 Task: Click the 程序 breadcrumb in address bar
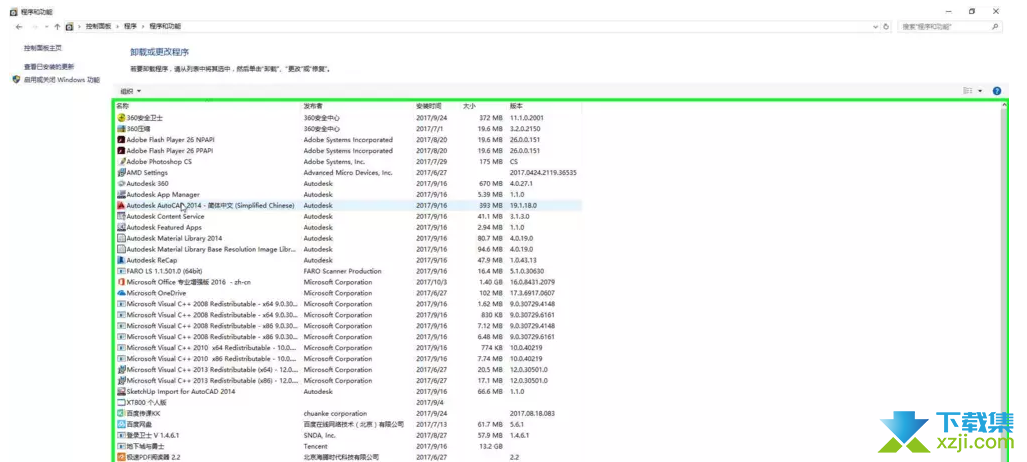point(130,27)
